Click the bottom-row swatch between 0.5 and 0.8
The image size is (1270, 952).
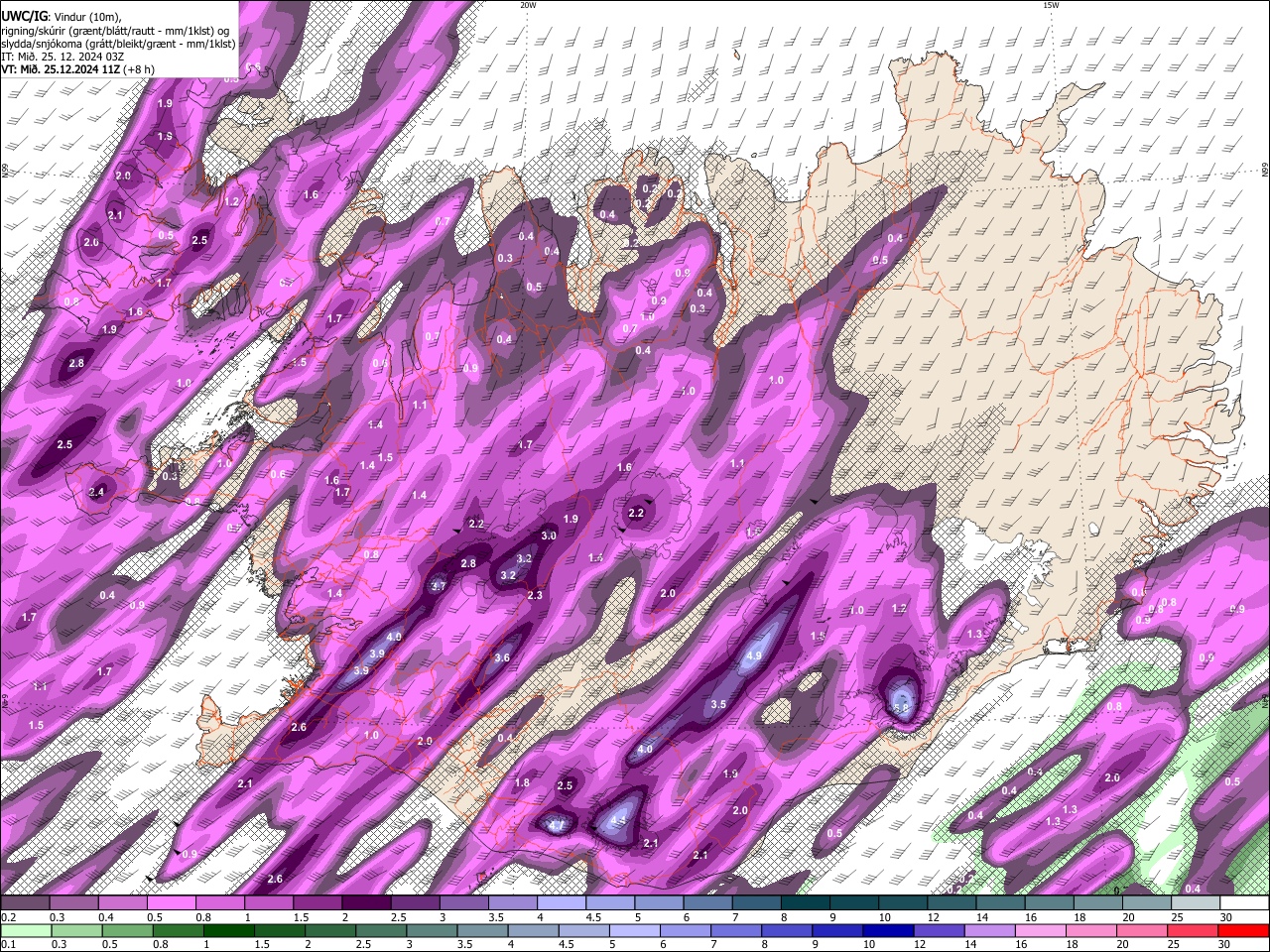coord(126,930)
